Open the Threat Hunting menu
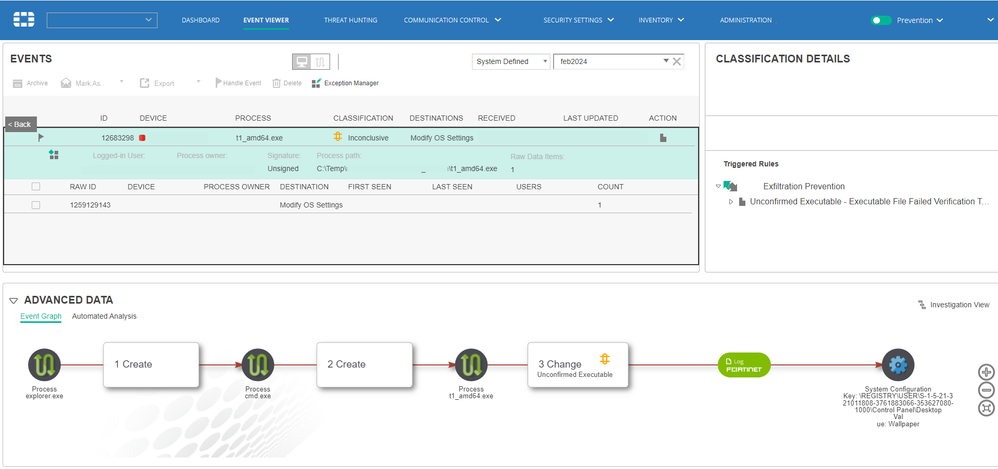 tap(350, 20)
